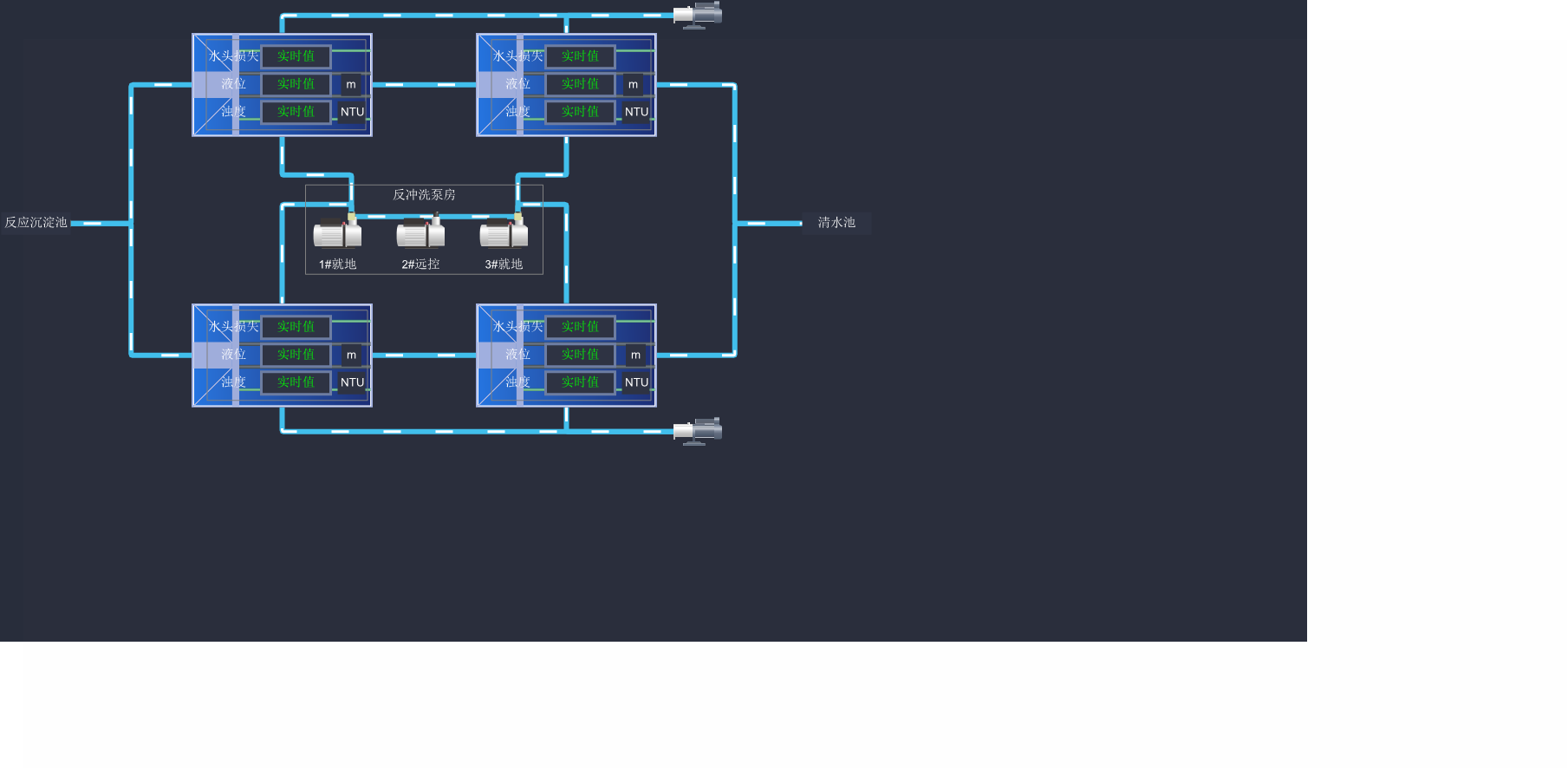
Task: Click the 反应沉淀池 label
Action: point(36,223)
